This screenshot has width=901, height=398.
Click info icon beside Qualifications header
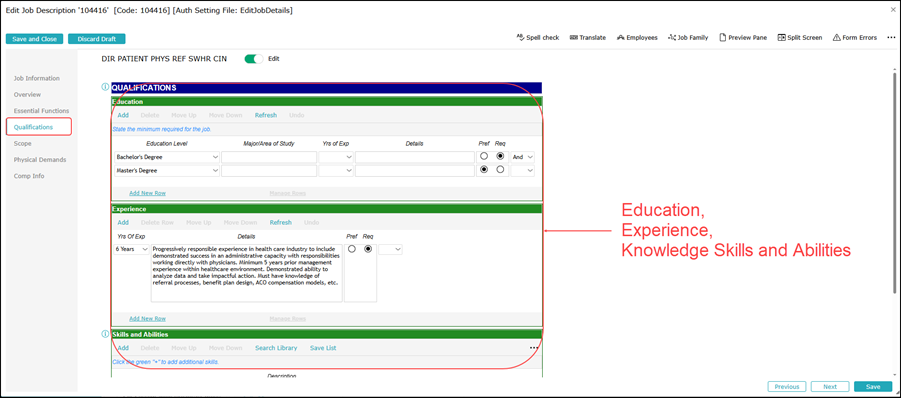(105, 87)
